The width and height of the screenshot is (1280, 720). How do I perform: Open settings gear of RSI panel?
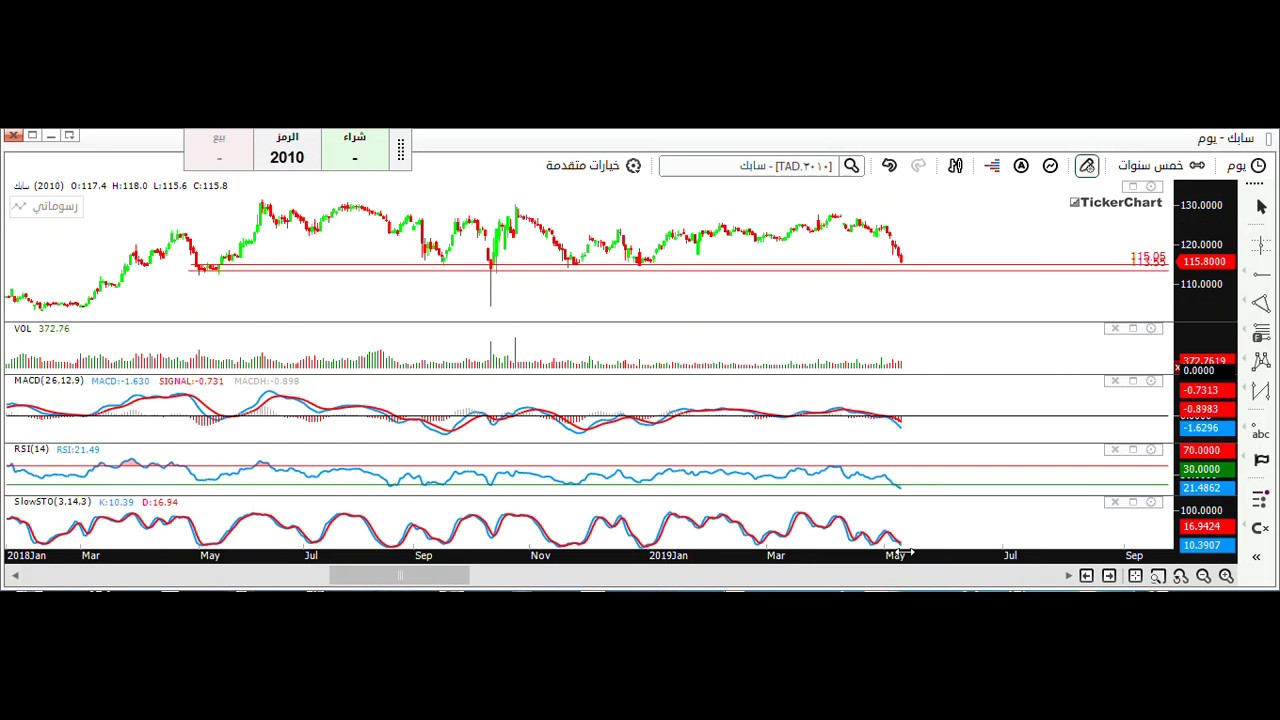[x=1151, y=449]
